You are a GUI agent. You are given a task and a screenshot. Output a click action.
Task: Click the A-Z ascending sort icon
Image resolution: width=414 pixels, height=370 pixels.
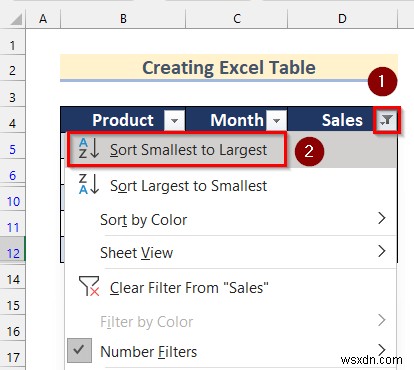pos(89,149)
